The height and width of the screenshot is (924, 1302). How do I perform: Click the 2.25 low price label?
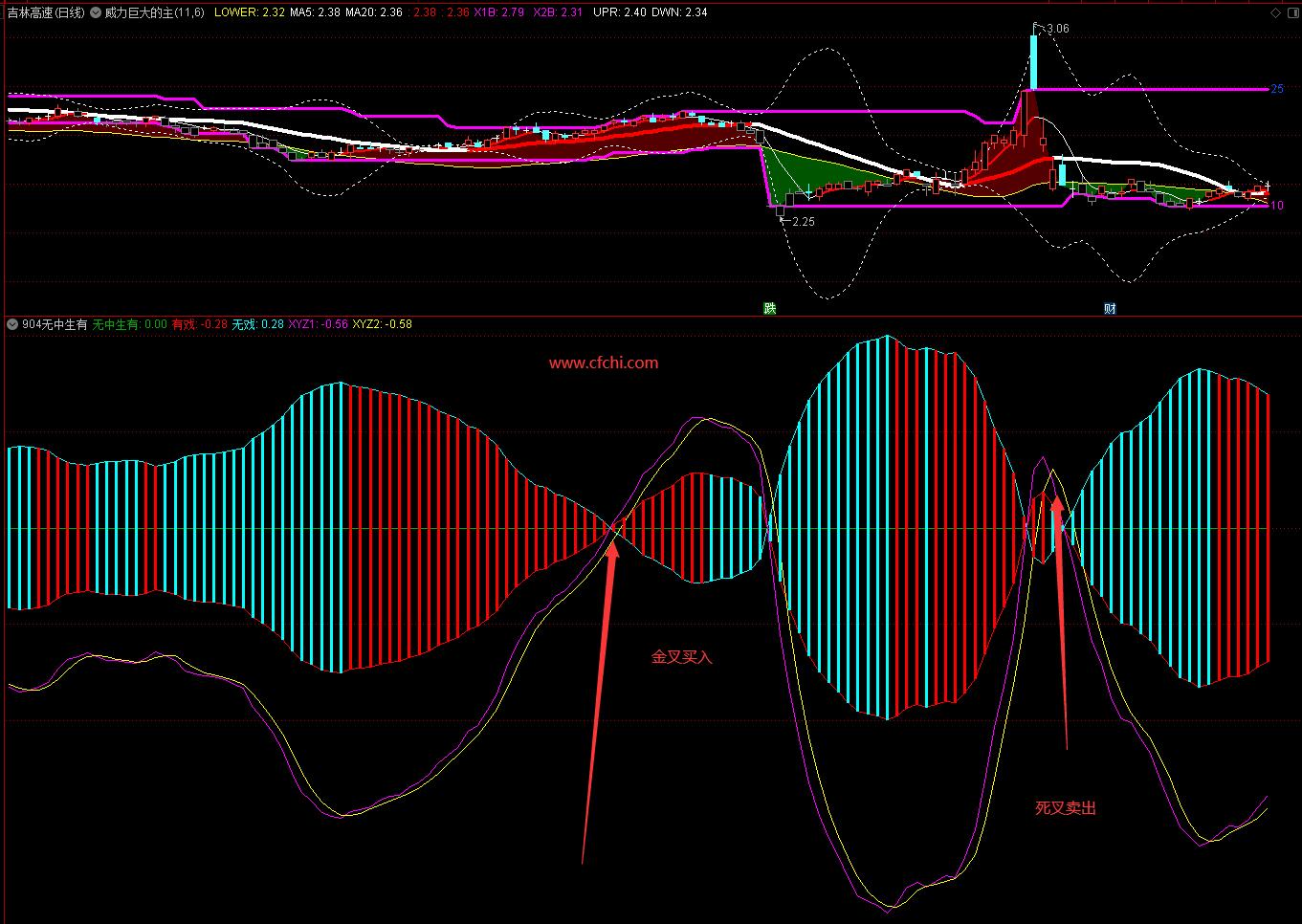pos(804,221)
